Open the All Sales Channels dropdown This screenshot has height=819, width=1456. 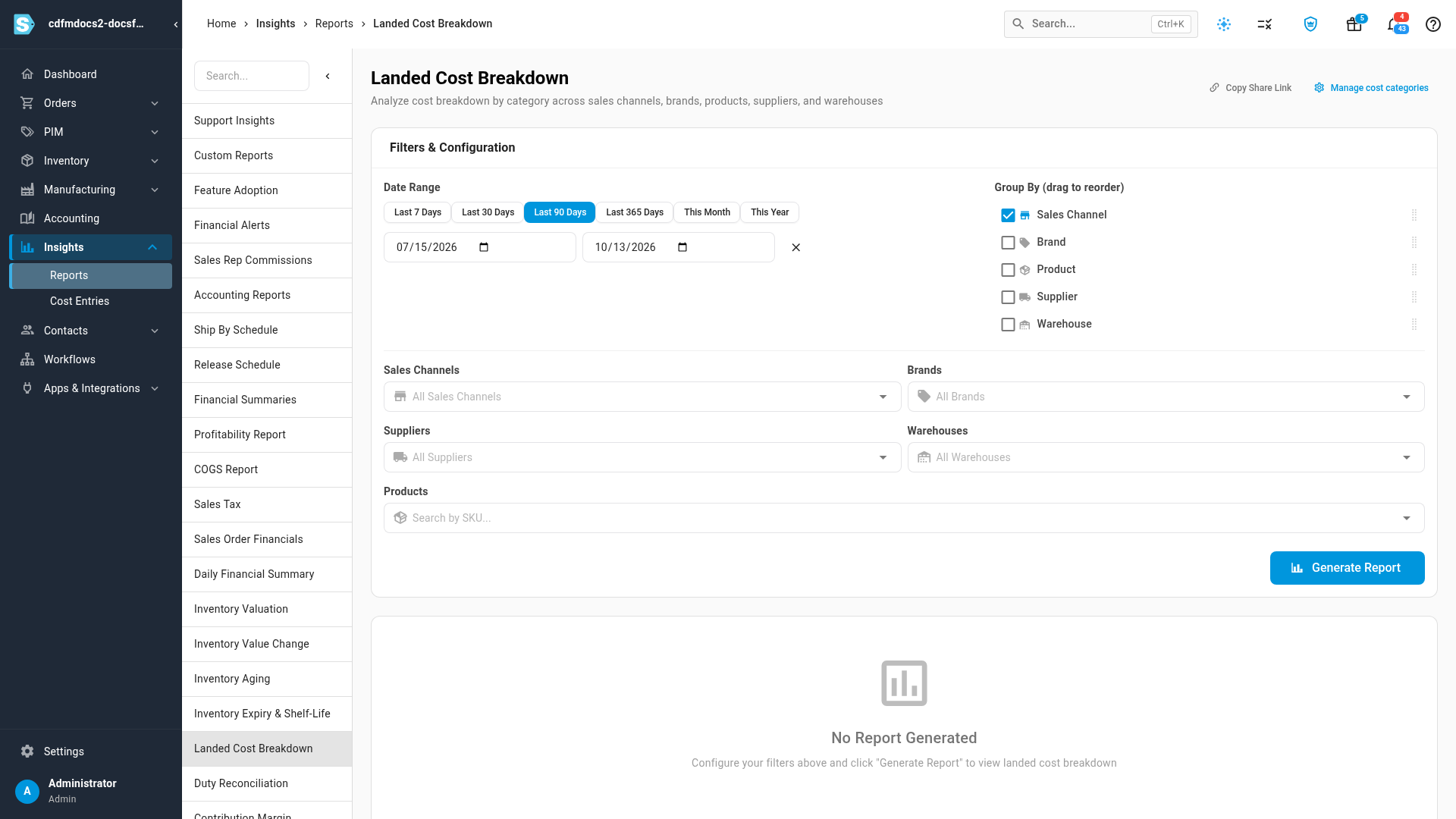point(642,397)
